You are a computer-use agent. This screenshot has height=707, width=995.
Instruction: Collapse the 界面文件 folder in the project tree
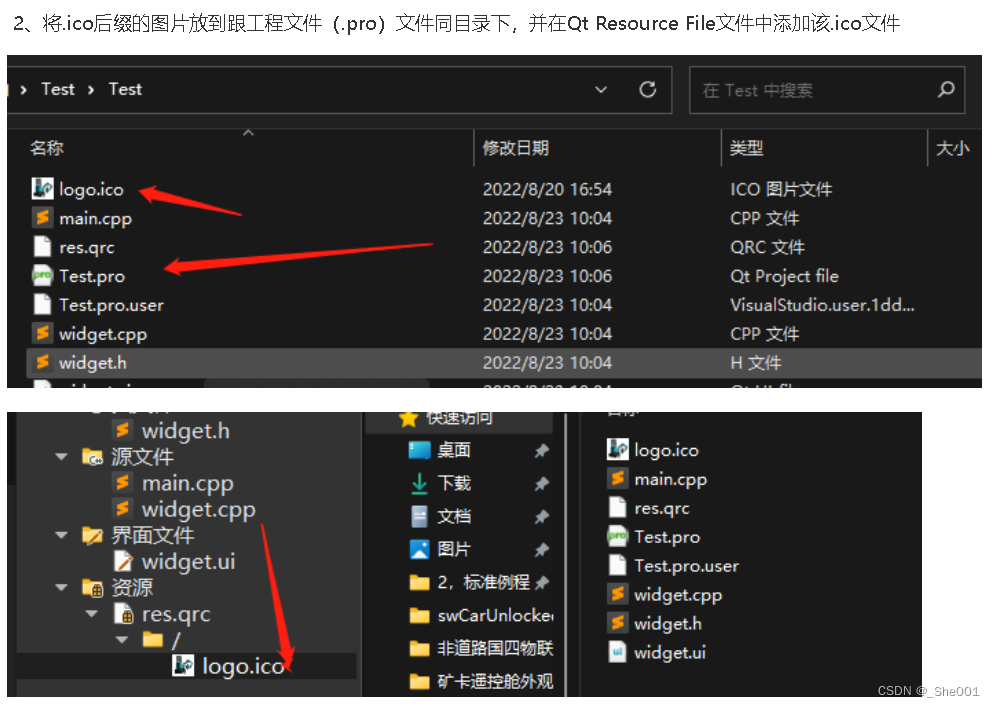pyautogui.click(x=62, y=535)
